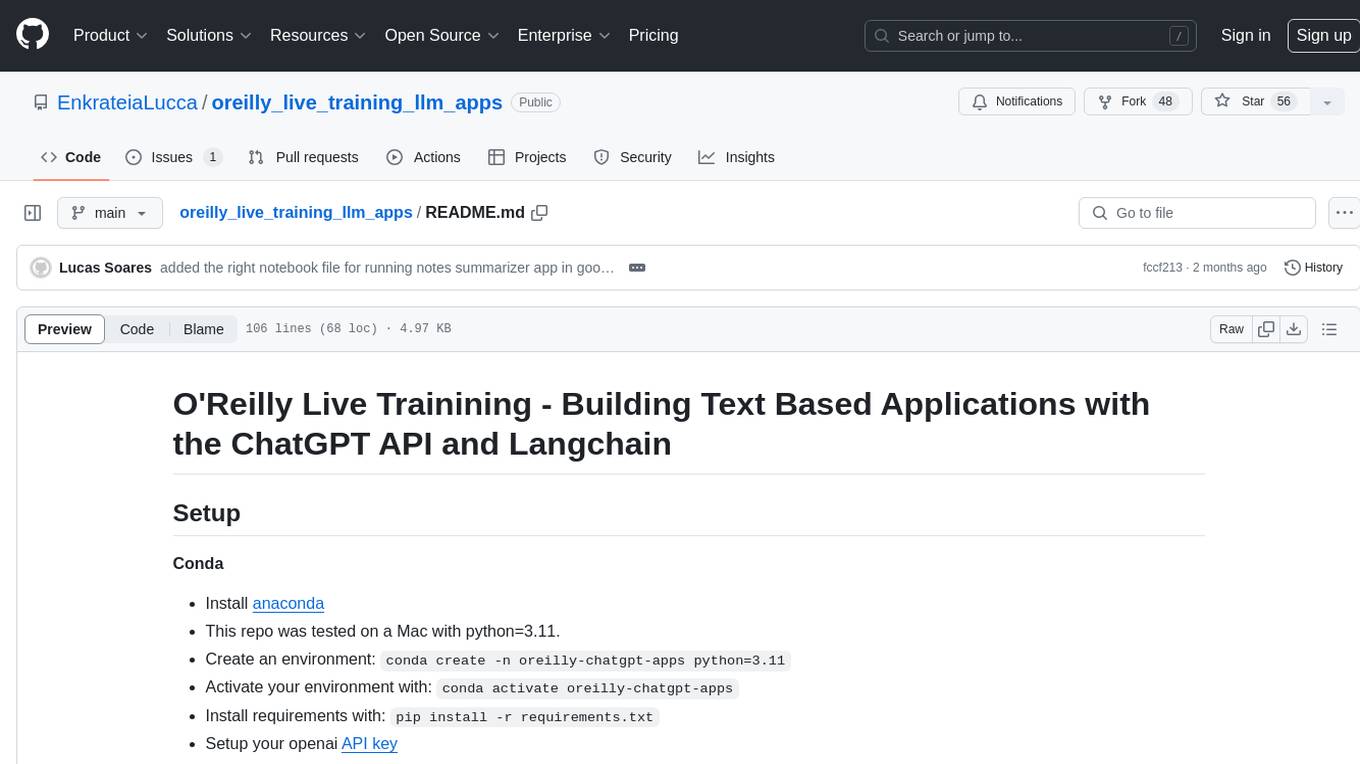Image resolution: width=1360 pixels, height=764 pixels.
Task: Open the Pricing page
Action: tap(653, 35)
